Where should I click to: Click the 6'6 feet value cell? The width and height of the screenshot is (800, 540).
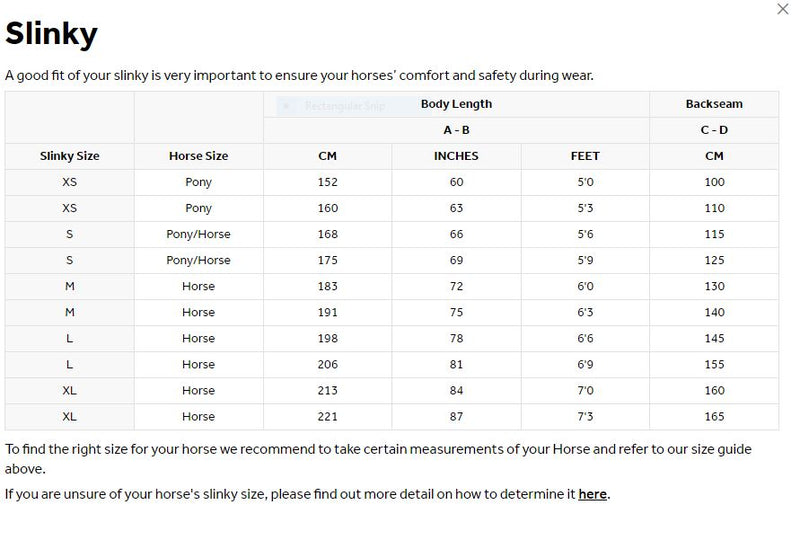click(585, 338)
